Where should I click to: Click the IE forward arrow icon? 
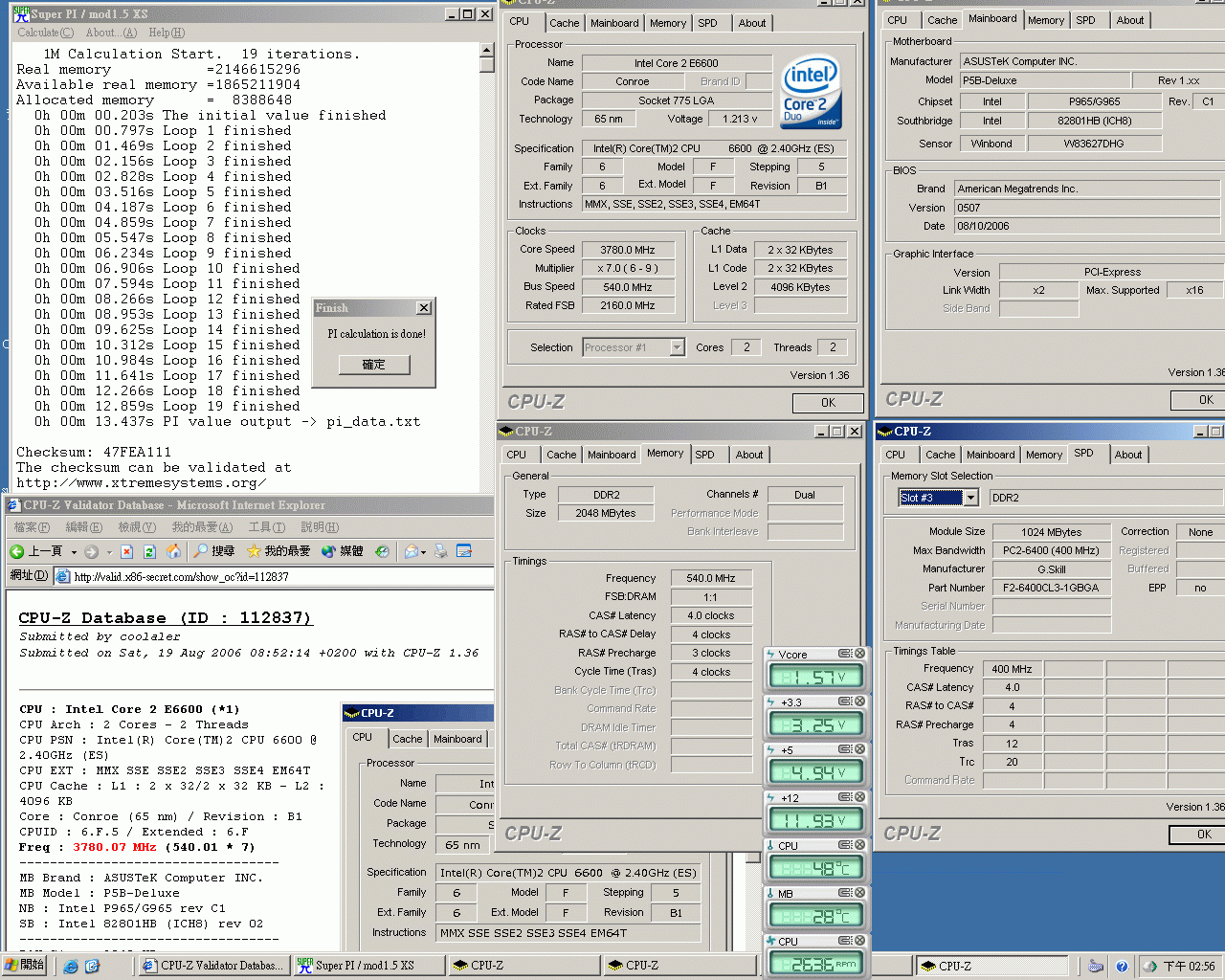[x=92, y=551]
